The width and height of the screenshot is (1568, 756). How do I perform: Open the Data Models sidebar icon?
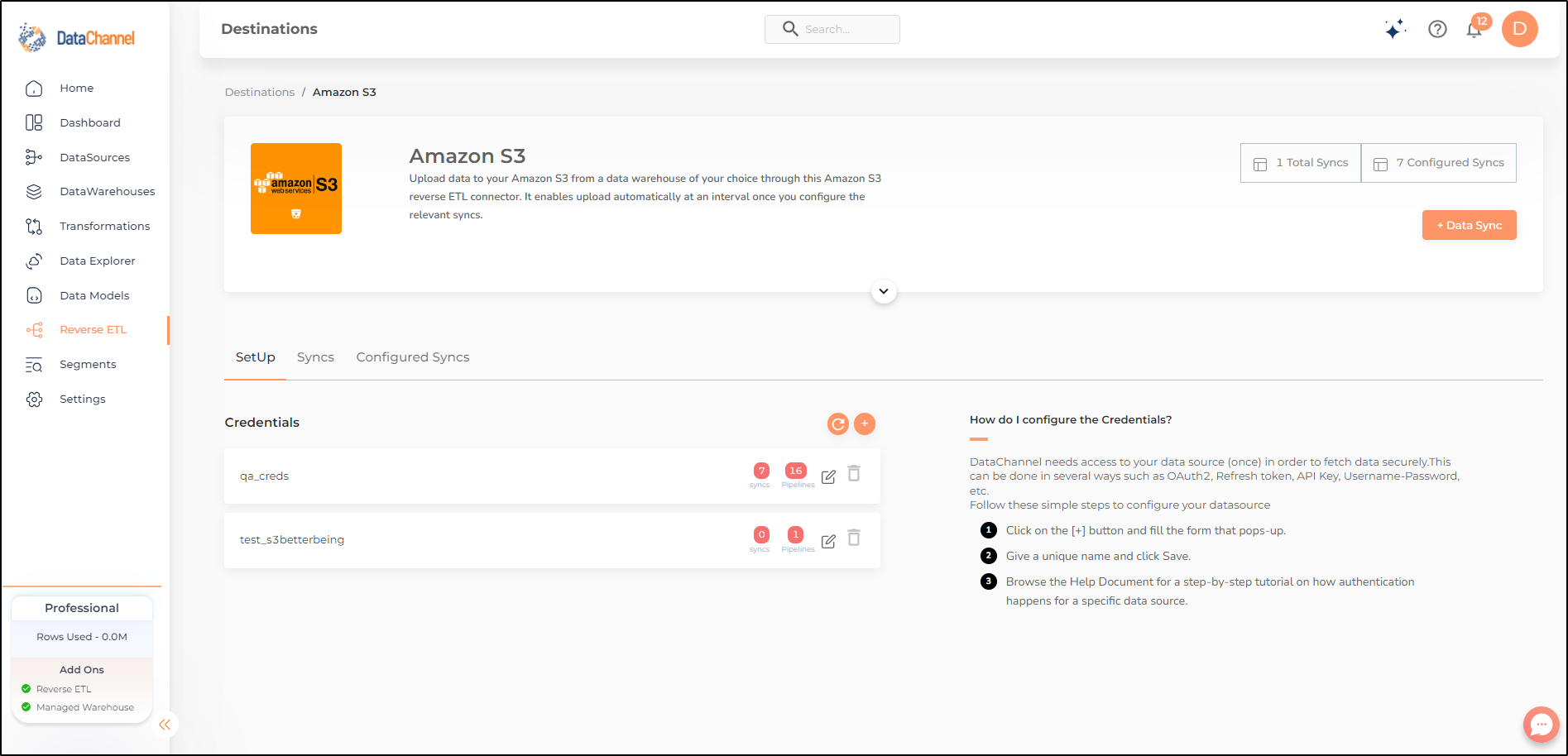[34, 295]
